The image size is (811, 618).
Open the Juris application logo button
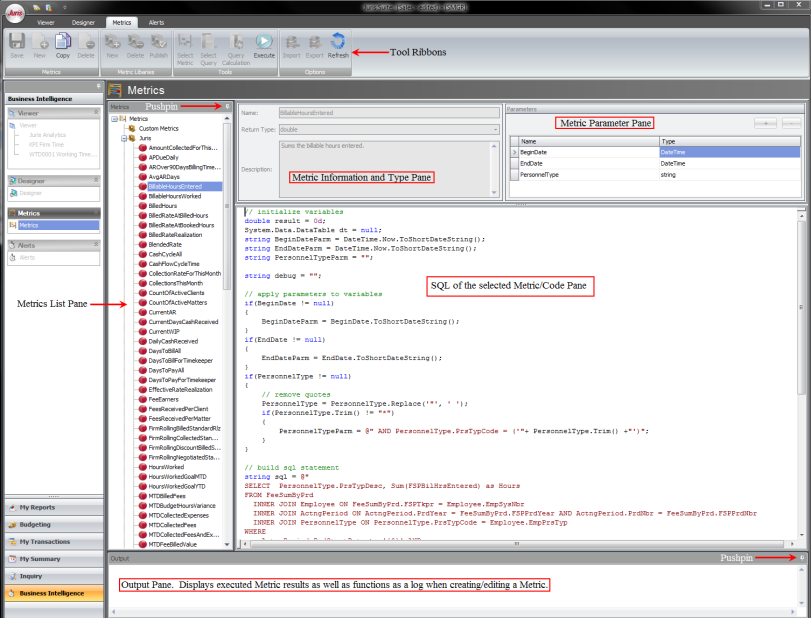14,14
